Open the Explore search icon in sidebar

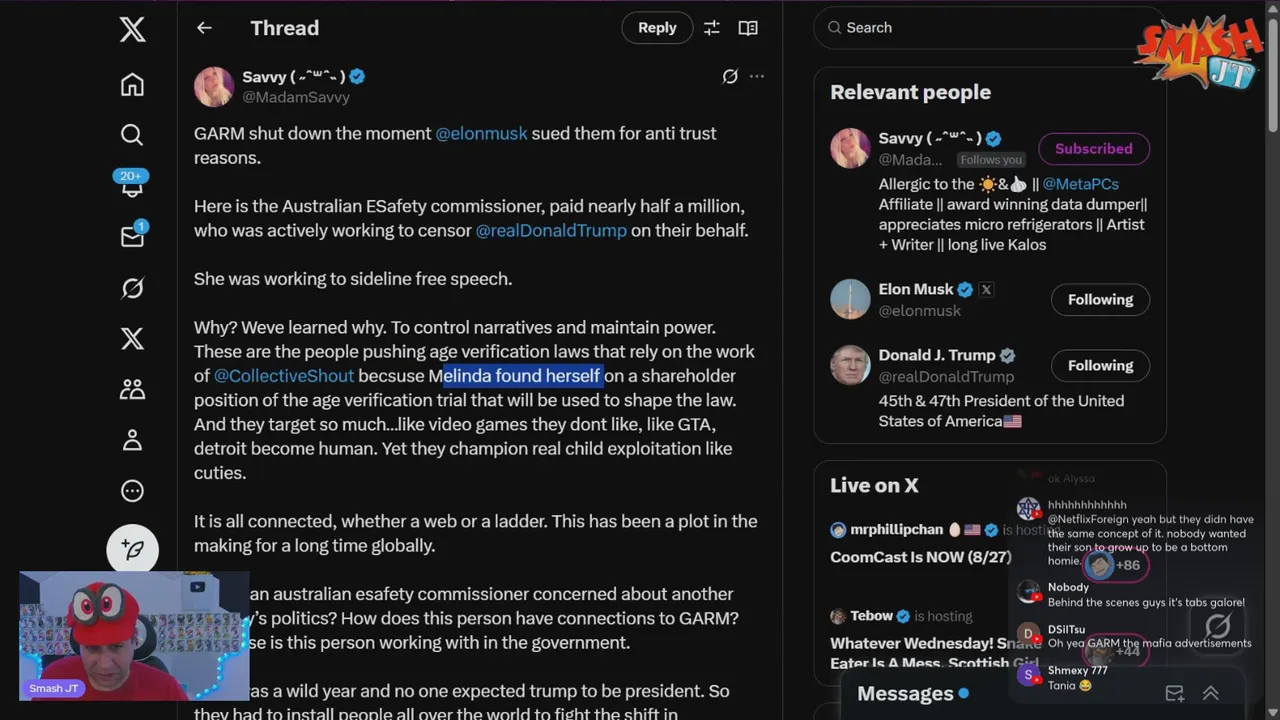click(132, 135)
